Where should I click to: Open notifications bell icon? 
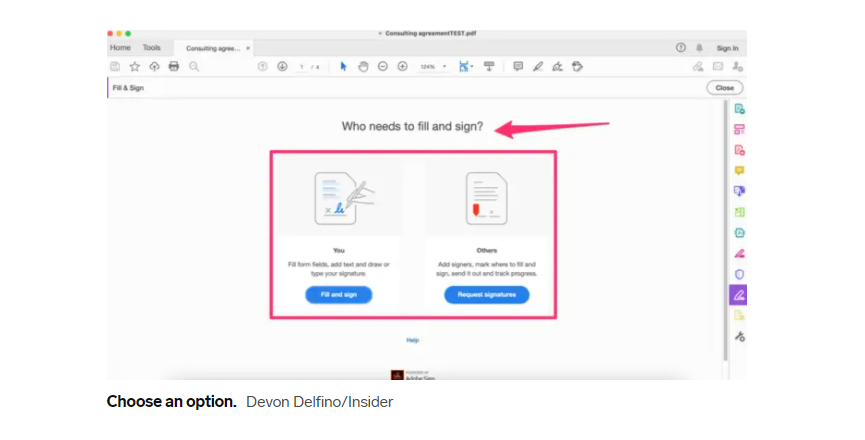[x=700, y=48]
